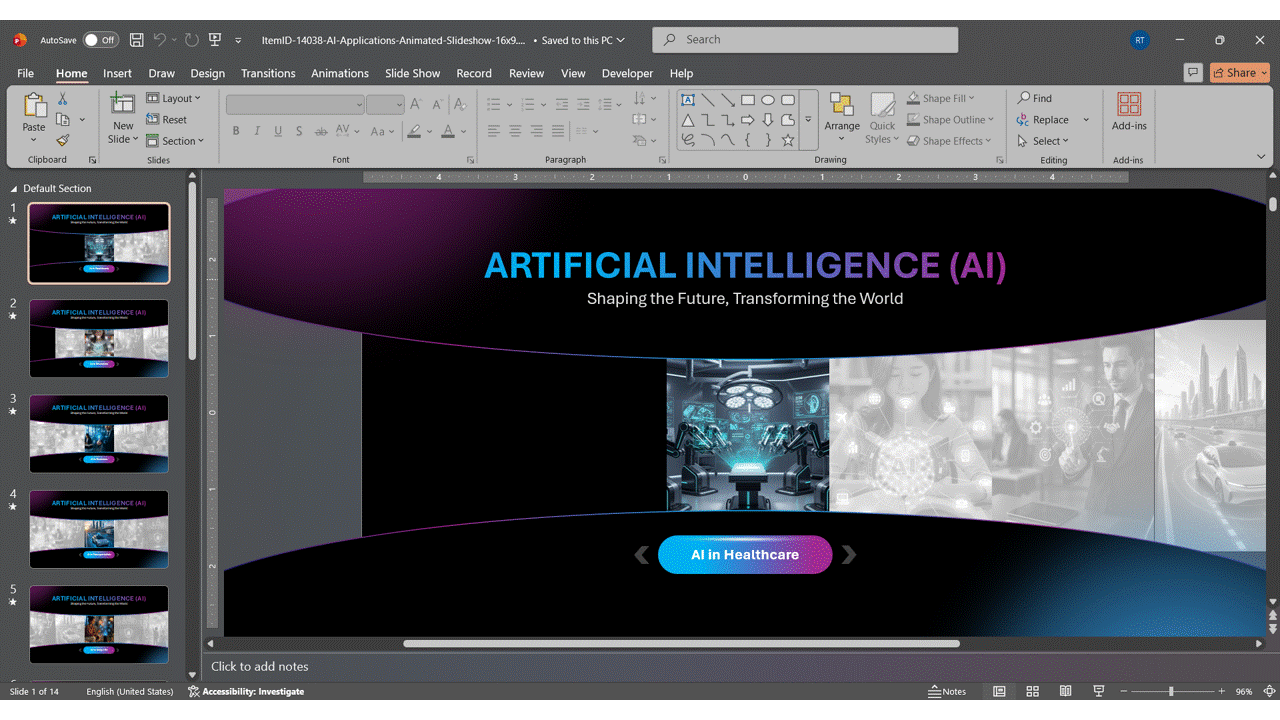Select slide 3 thumbnail
1280x720 pixels.
coord(99,434)
